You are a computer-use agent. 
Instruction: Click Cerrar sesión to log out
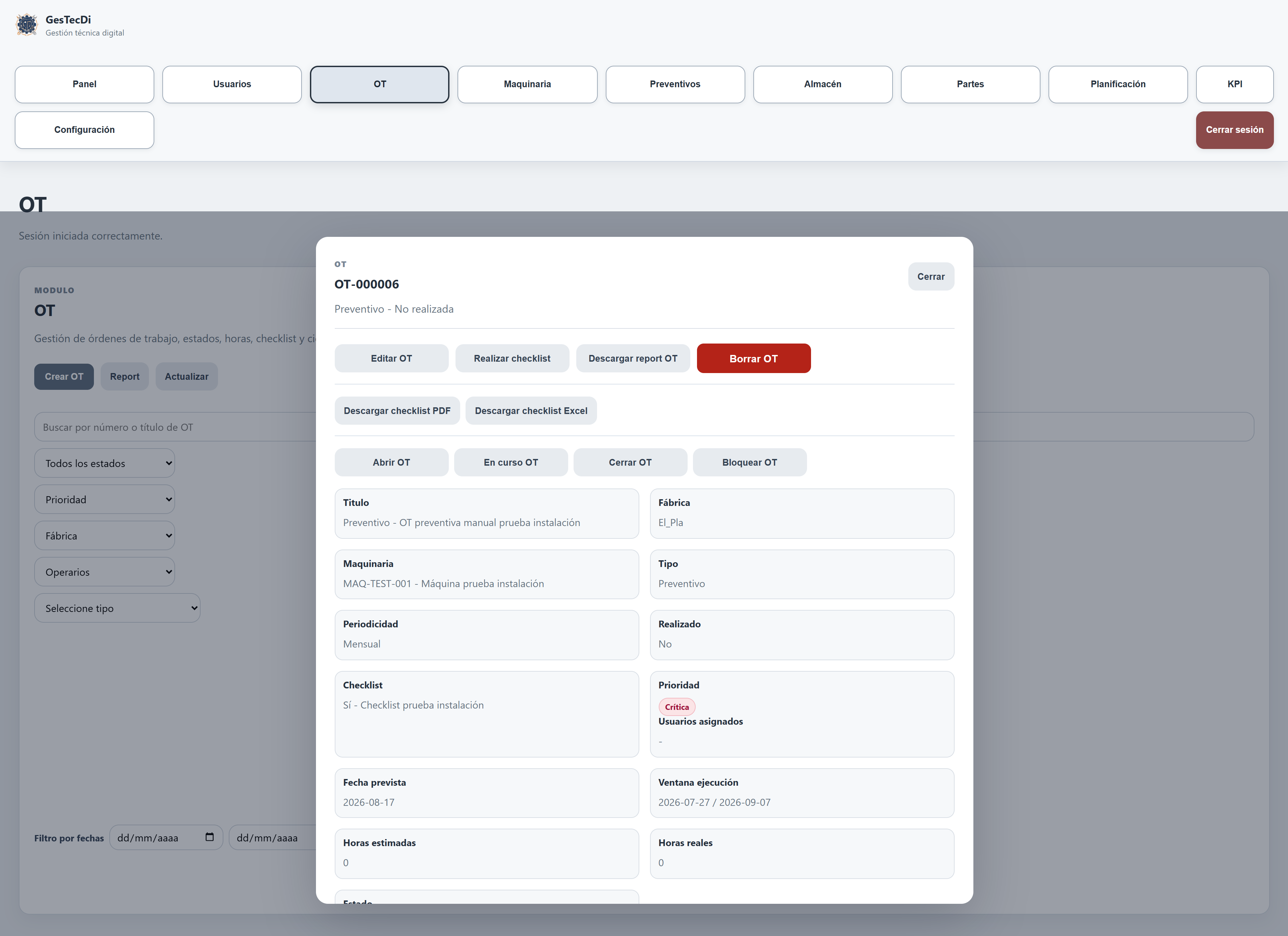1235,130
